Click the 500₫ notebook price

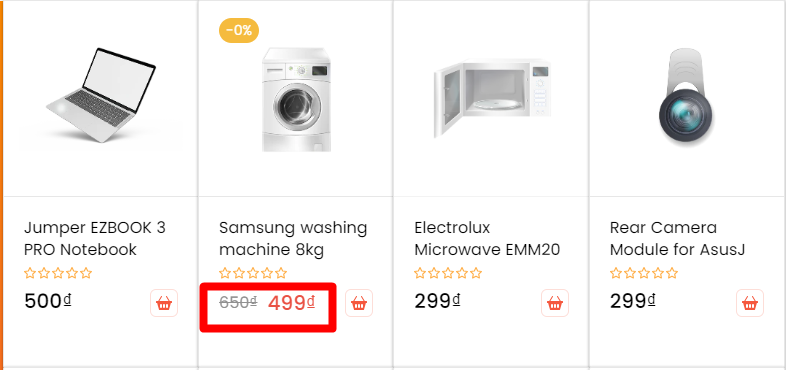click(x=48, y=301)
